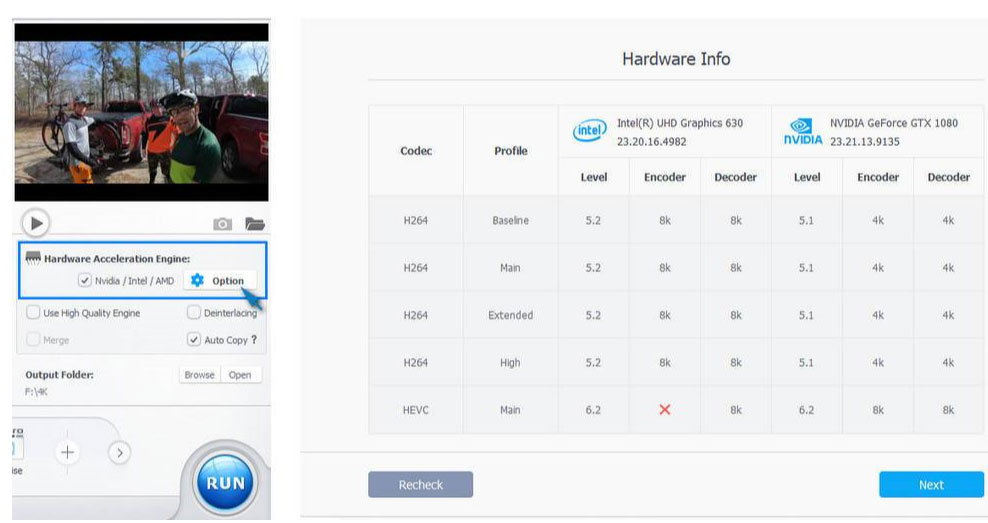This screenshot has width=988, height=523.
Task: Click the plus icon to add a profile
Action: (x=67, y=452)
